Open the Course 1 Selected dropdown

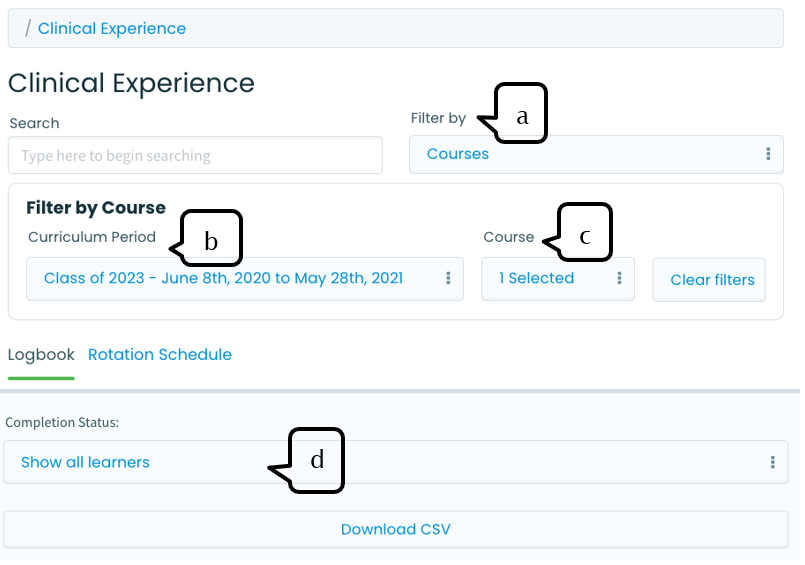click(558, 279)
